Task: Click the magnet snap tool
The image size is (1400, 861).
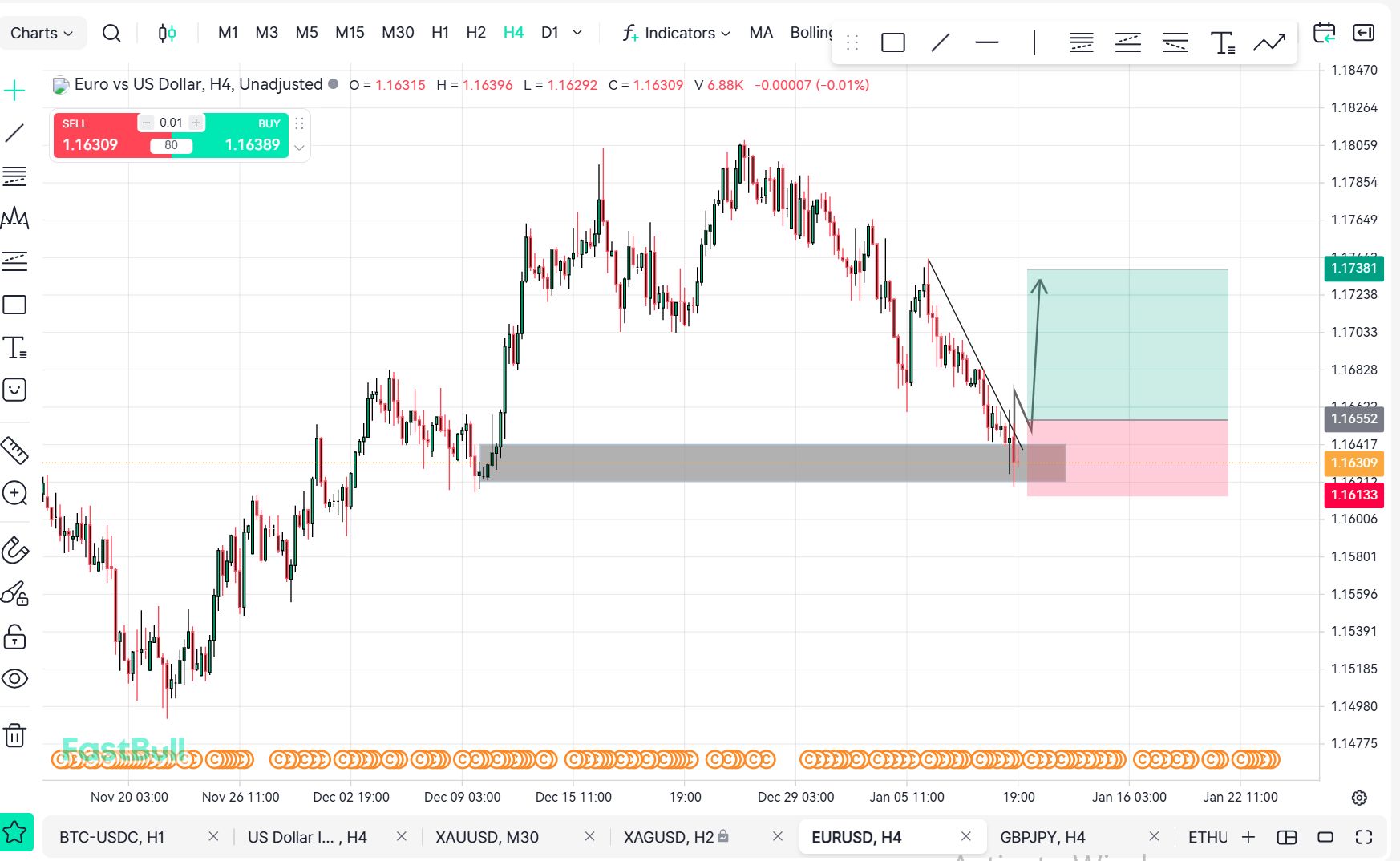Action: tap(14, 551)
